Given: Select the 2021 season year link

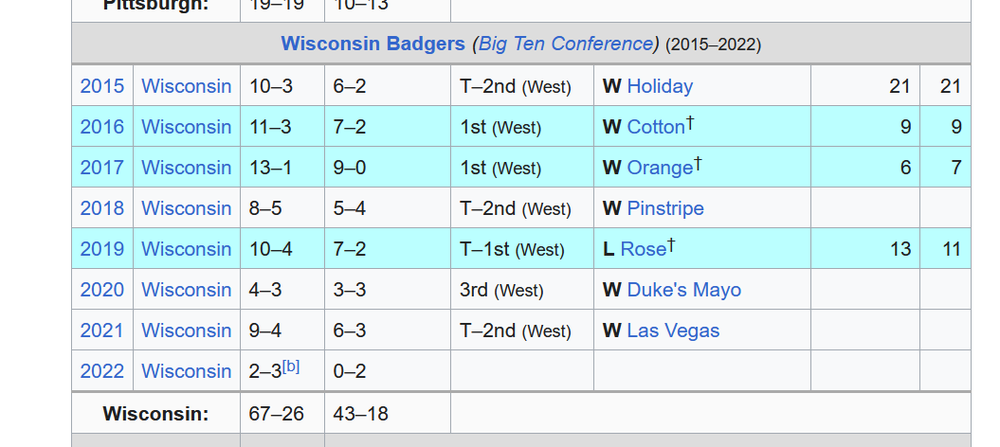Looking at the screenshot, I should (102, 330).
